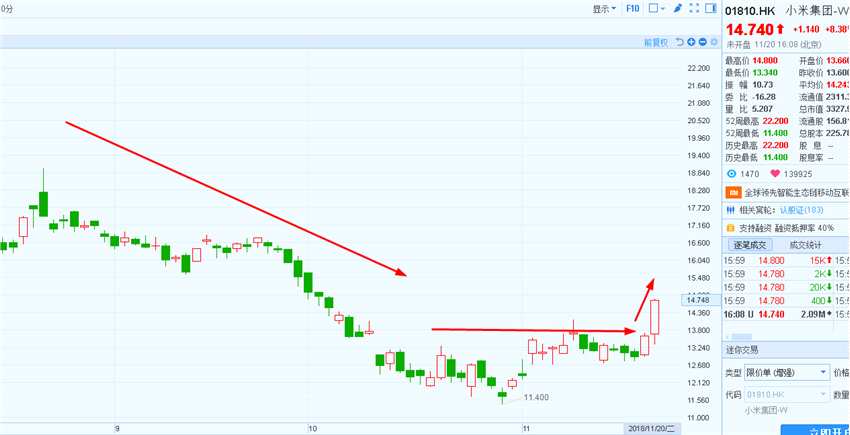Click the 52周最高 22.200 value
The width and height of the screenshot is (850, 435).
(x=774, y=121)
